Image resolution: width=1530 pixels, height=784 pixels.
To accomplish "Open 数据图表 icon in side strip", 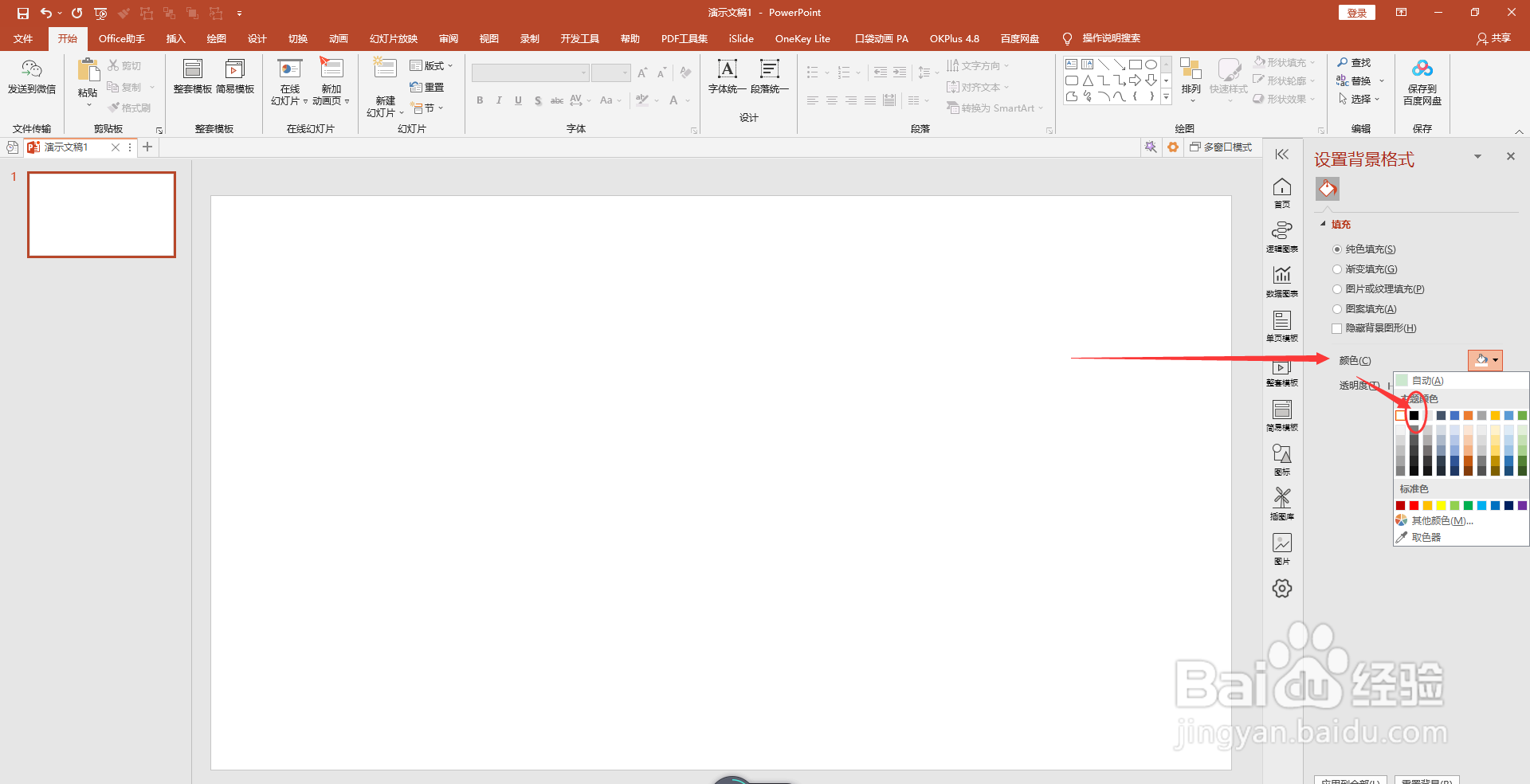I will click(x=1282, y=275).
